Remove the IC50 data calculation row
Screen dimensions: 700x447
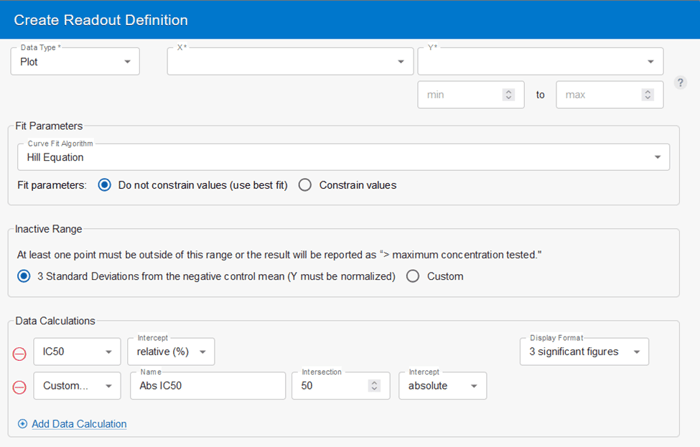coord(19,354)
